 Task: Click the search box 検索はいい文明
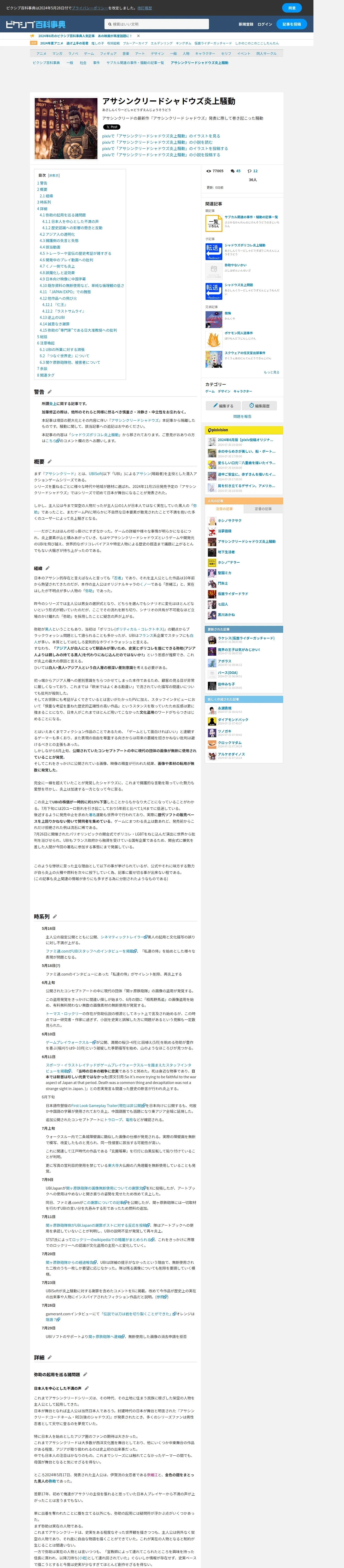tap(157, 24)
